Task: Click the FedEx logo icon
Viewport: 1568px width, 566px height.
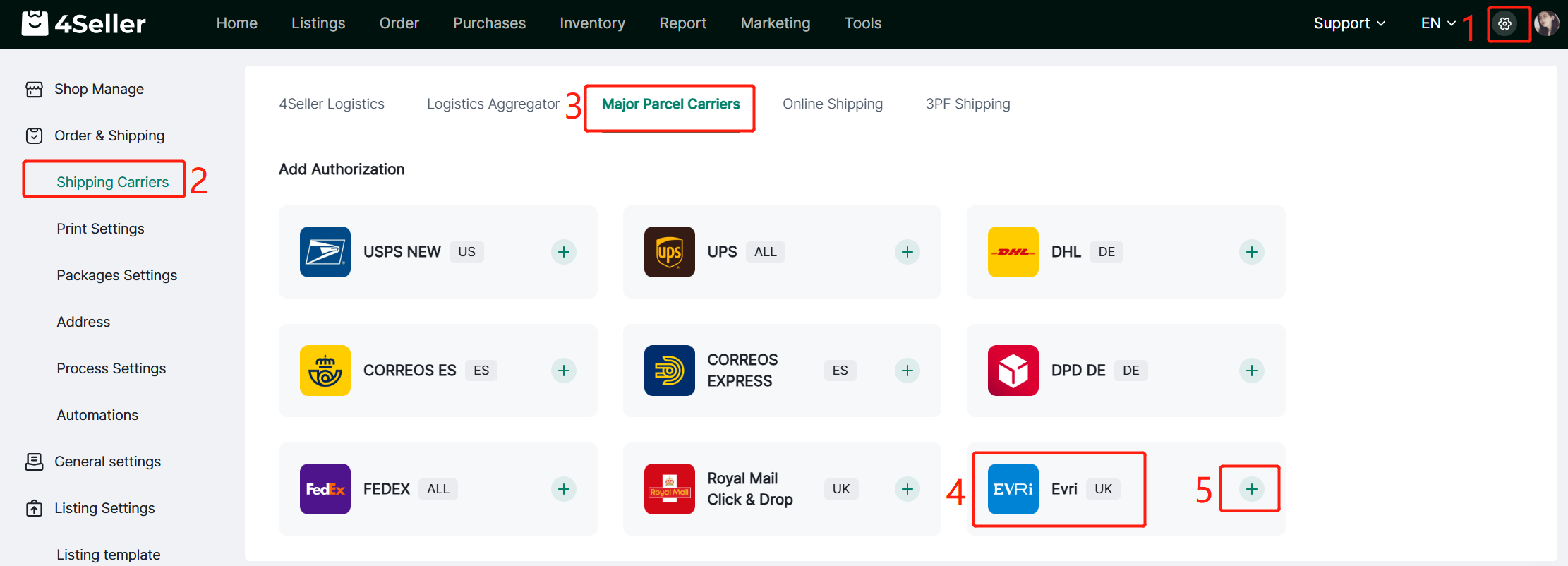Action: [325, 489]
